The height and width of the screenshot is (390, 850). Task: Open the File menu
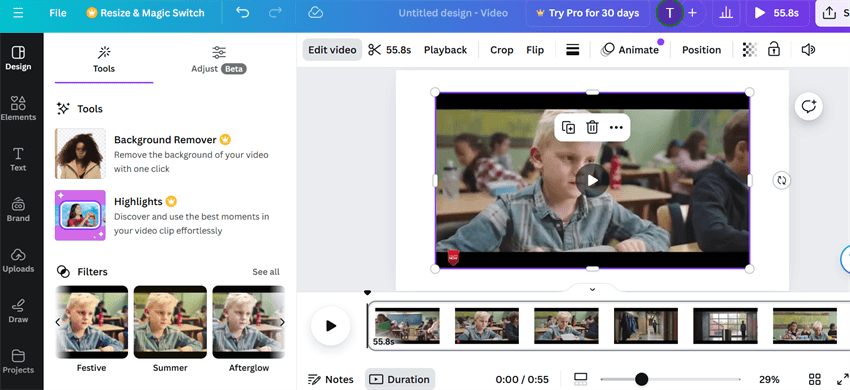(57, 13)
